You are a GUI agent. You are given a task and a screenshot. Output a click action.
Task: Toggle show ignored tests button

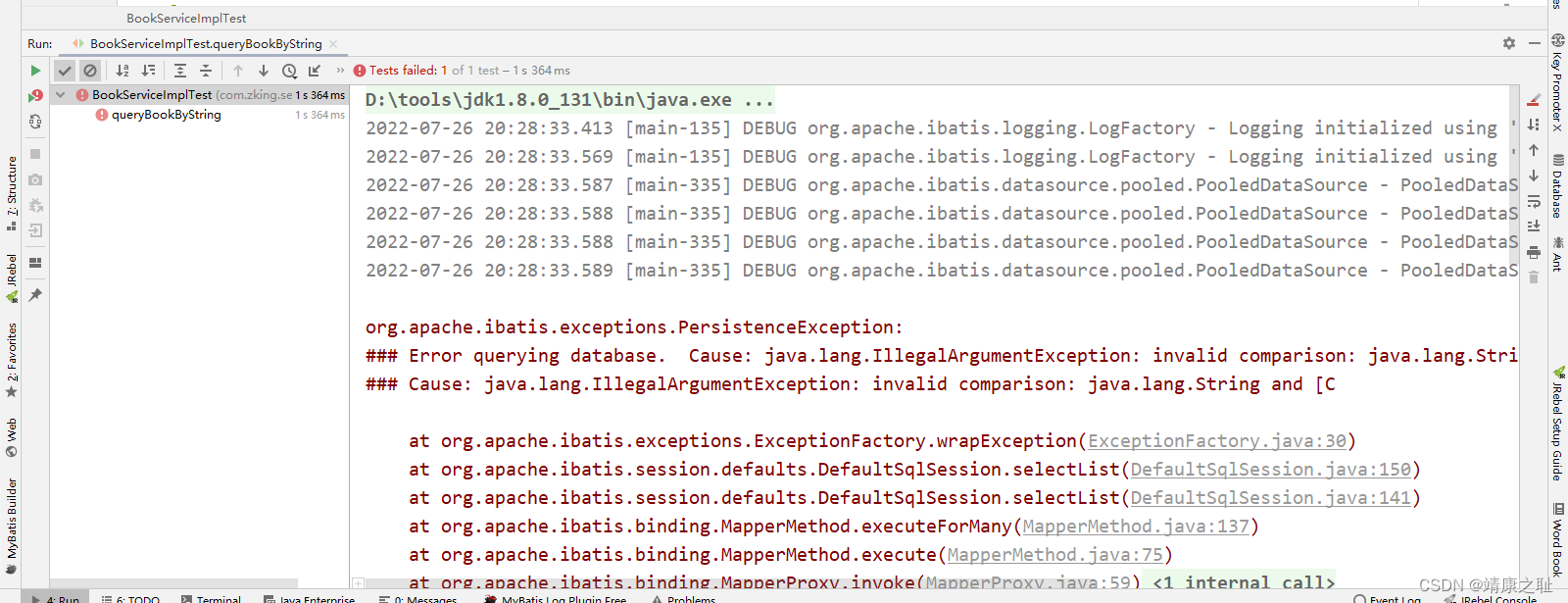point(90,71)
